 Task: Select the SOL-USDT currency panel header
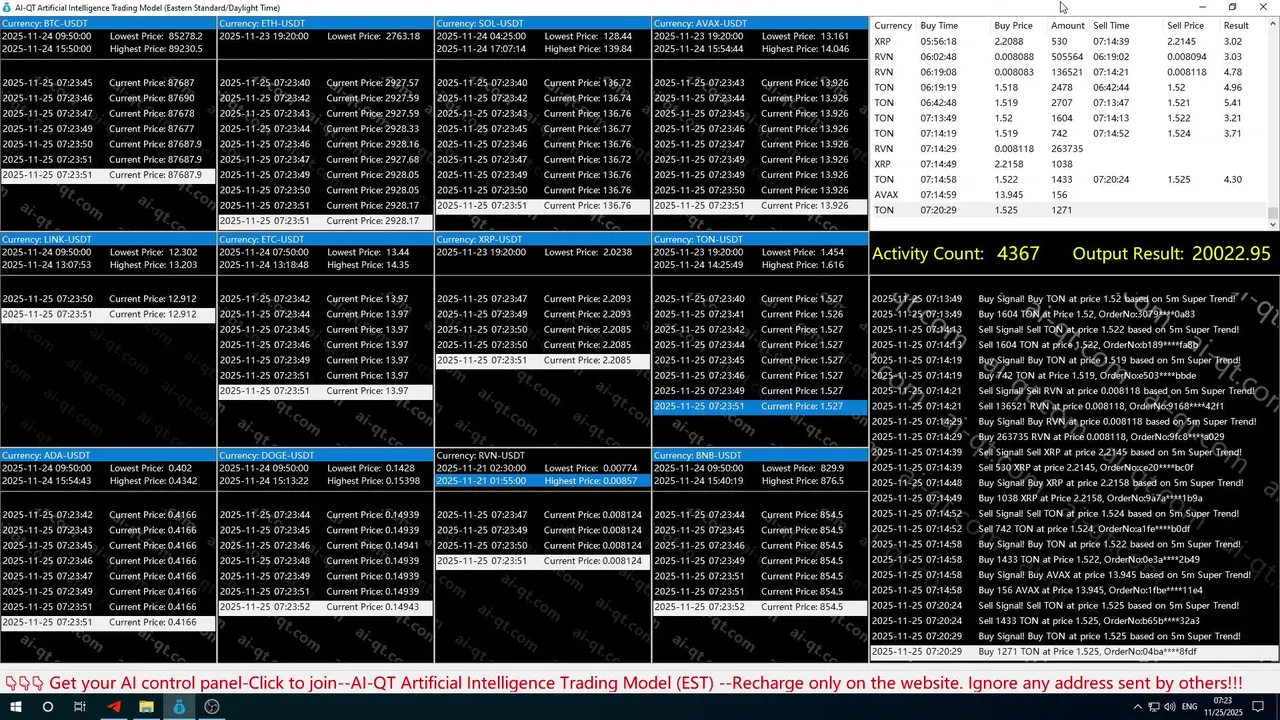pyautogui.click(x=543, y=23)
